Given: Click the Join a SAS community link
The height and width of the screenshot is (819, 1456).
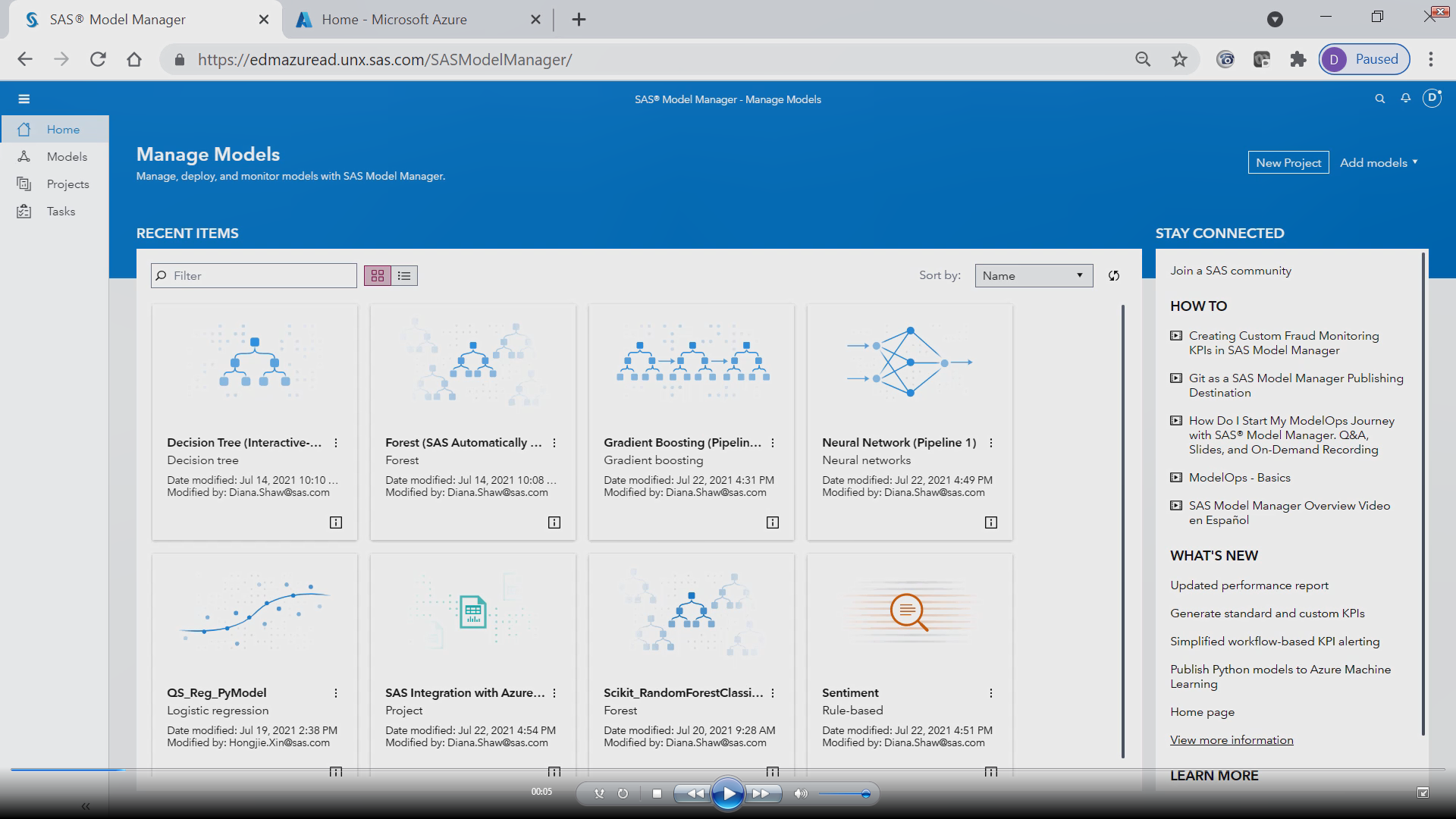Looking at the screenshot, I should [x=1231, y=270].
